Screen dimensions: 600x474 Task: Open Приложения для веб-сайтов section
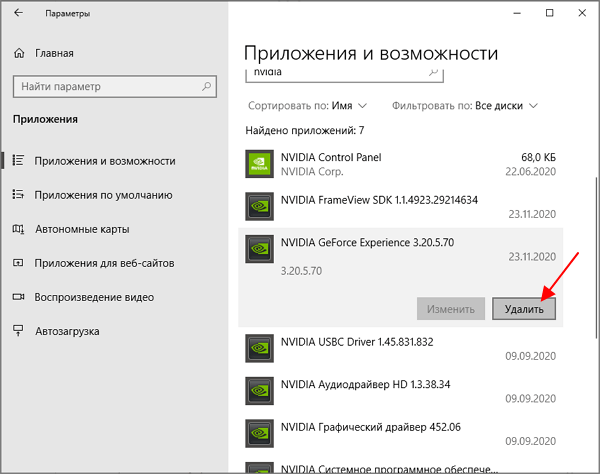click(x=104, y=263)
